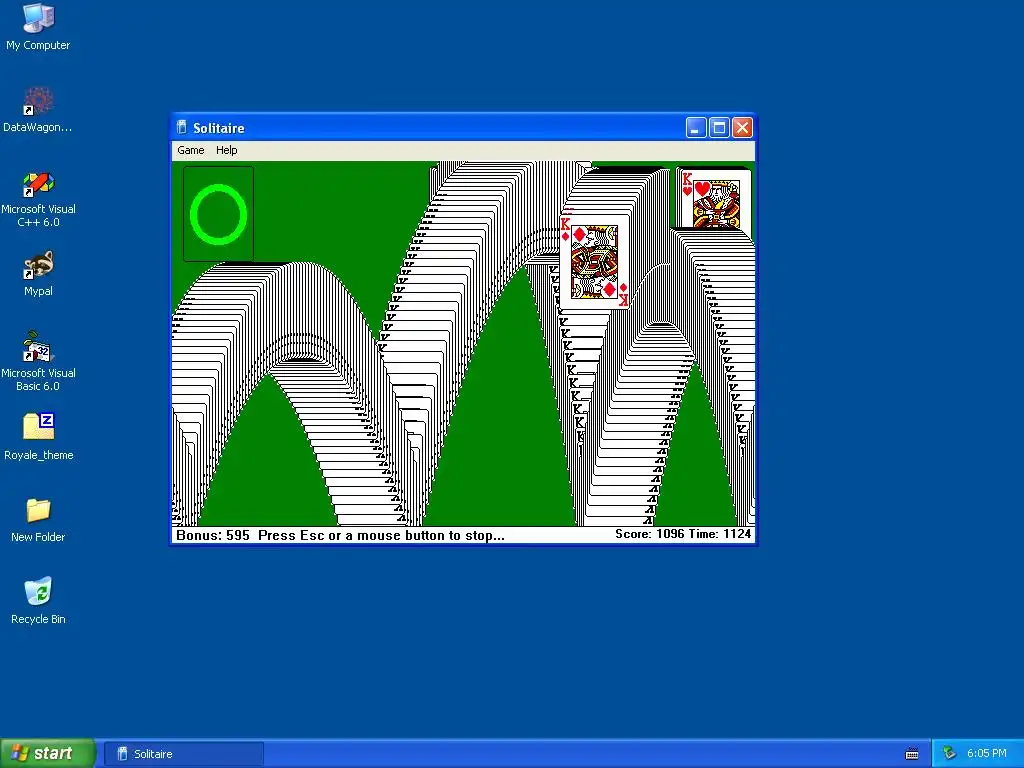Image resolution: width=1024 pixels, height=768 pixels.
Task: Select the Royale_theme zip file
Action: coord(38,436)
